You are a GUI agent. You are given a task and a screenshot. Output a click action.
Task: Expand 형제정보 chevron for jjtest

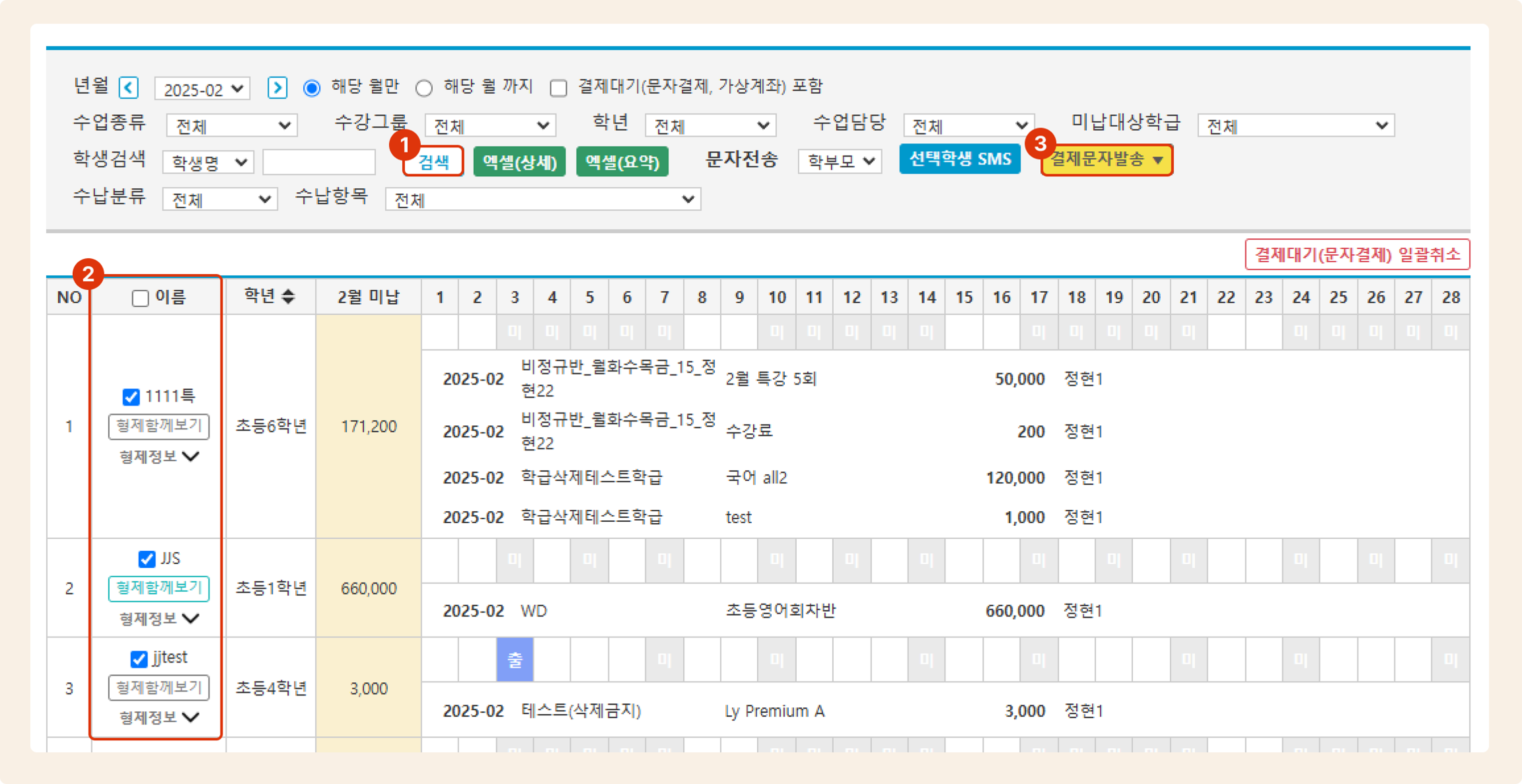[x=191, y=717]
